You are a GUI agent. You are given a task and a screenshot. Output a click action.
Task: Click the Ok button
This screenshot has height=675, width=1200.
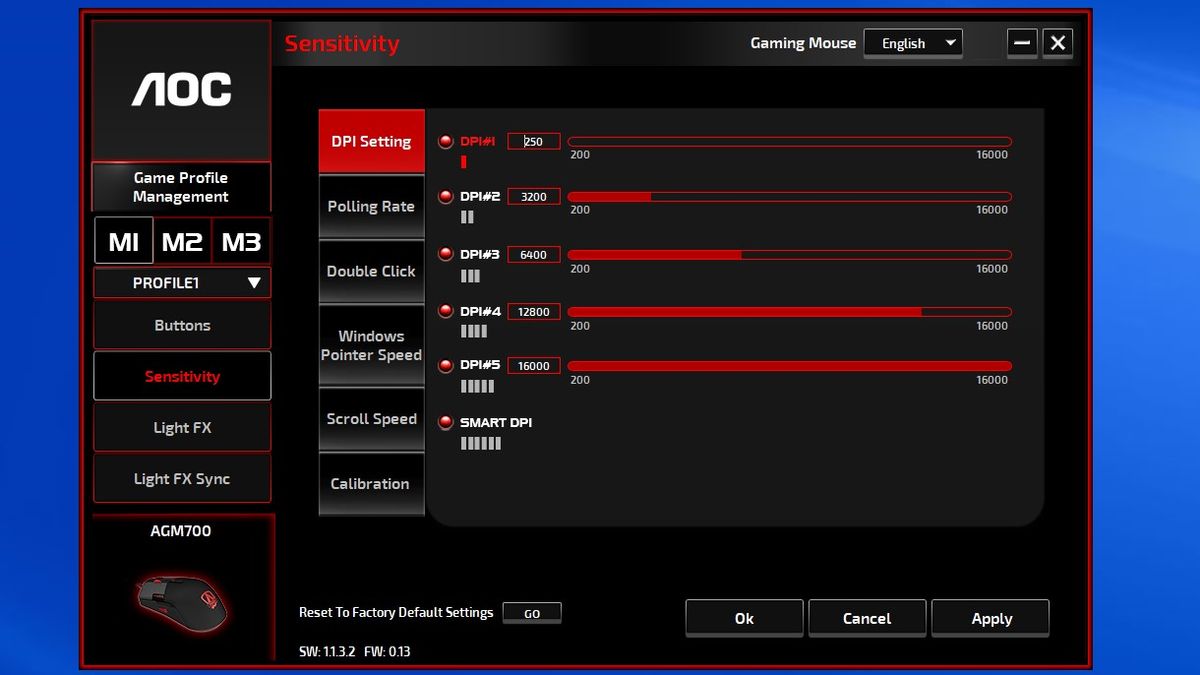point(744,618)
